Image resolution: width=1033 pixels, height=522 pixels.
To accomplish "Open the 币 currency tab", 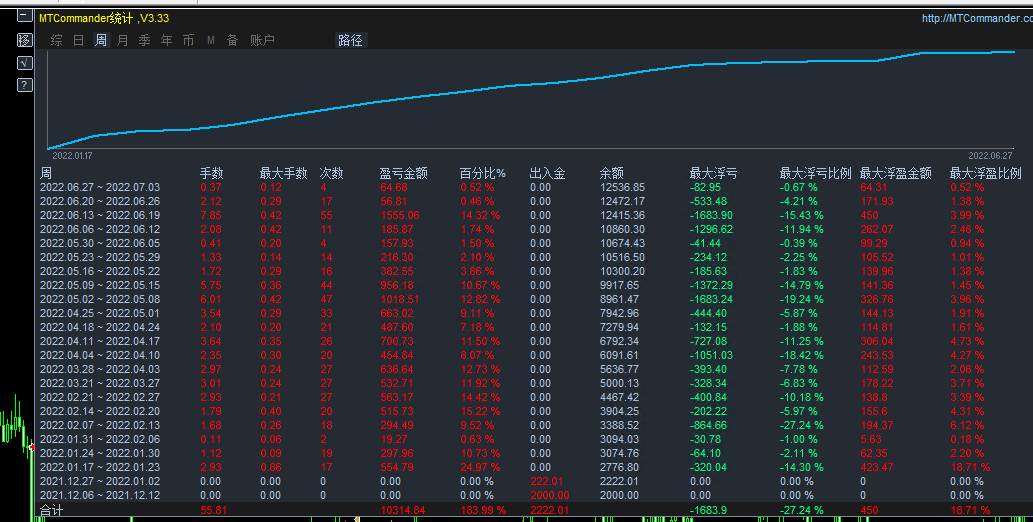I will [188, 40].
